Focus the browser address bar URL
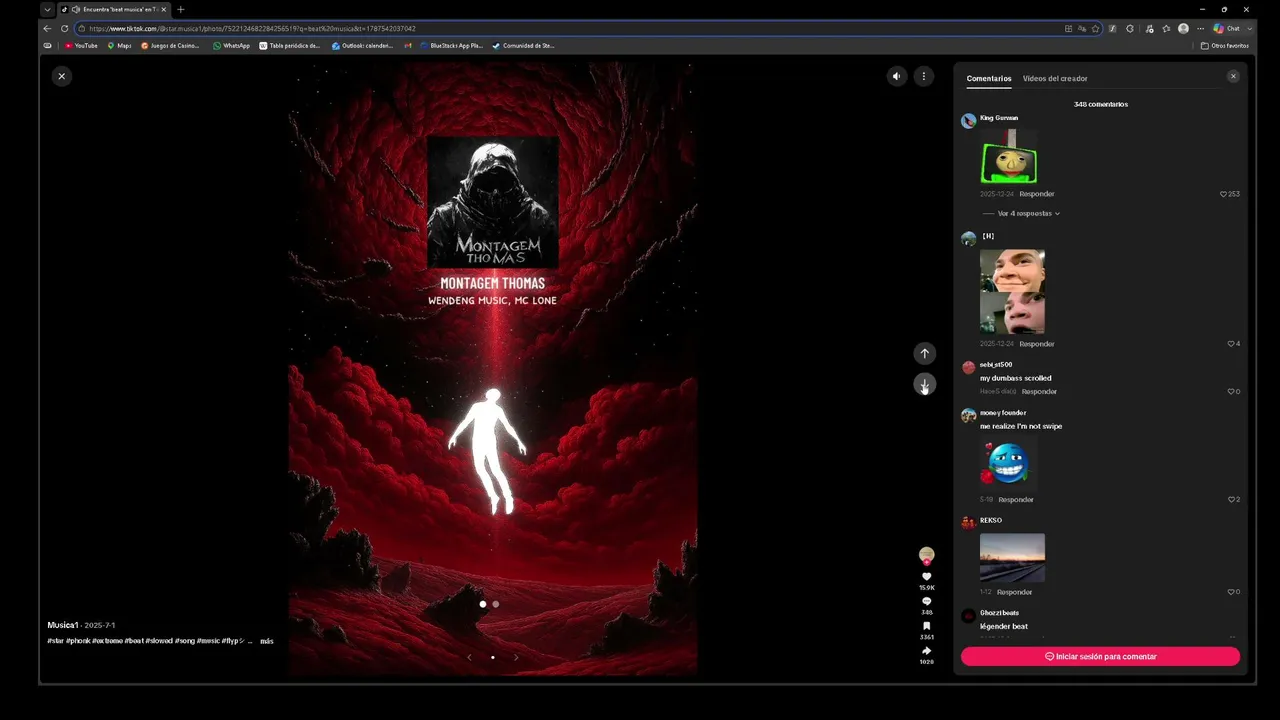The image size is (1280, 720). coord(570,28)
